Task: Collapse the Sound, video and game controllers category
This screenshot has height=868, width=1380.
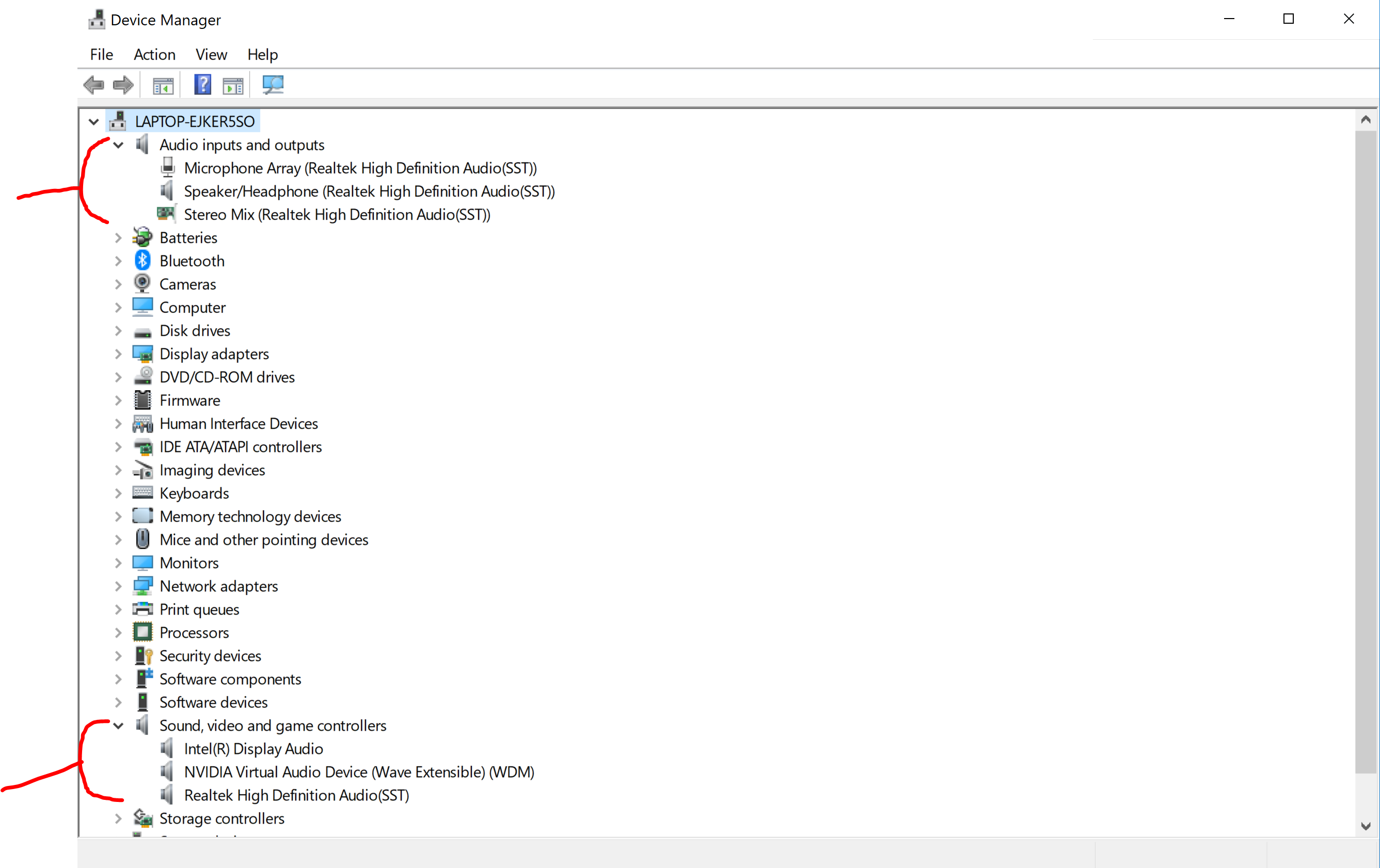Action: point(118,726)
